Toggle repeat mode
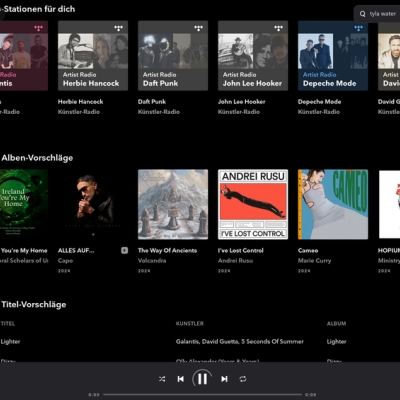 pyautogui.click(x=243, y=379)
